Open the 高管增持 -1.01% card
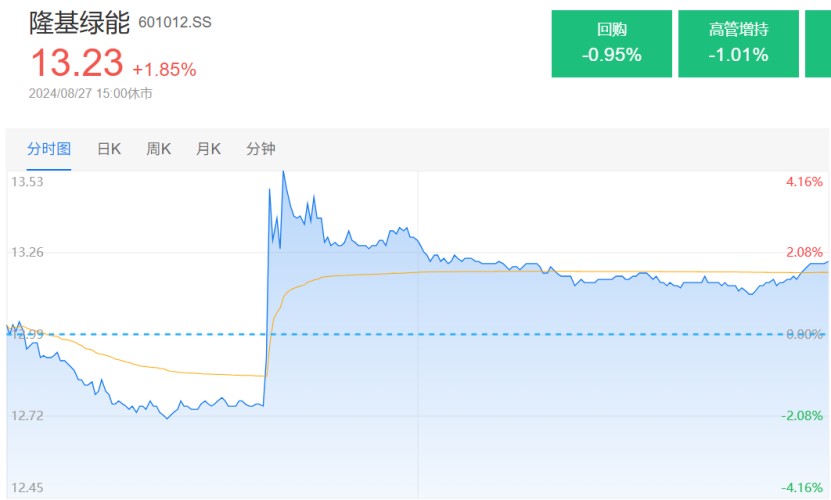The image size is (831, 500). pos(738,44)
